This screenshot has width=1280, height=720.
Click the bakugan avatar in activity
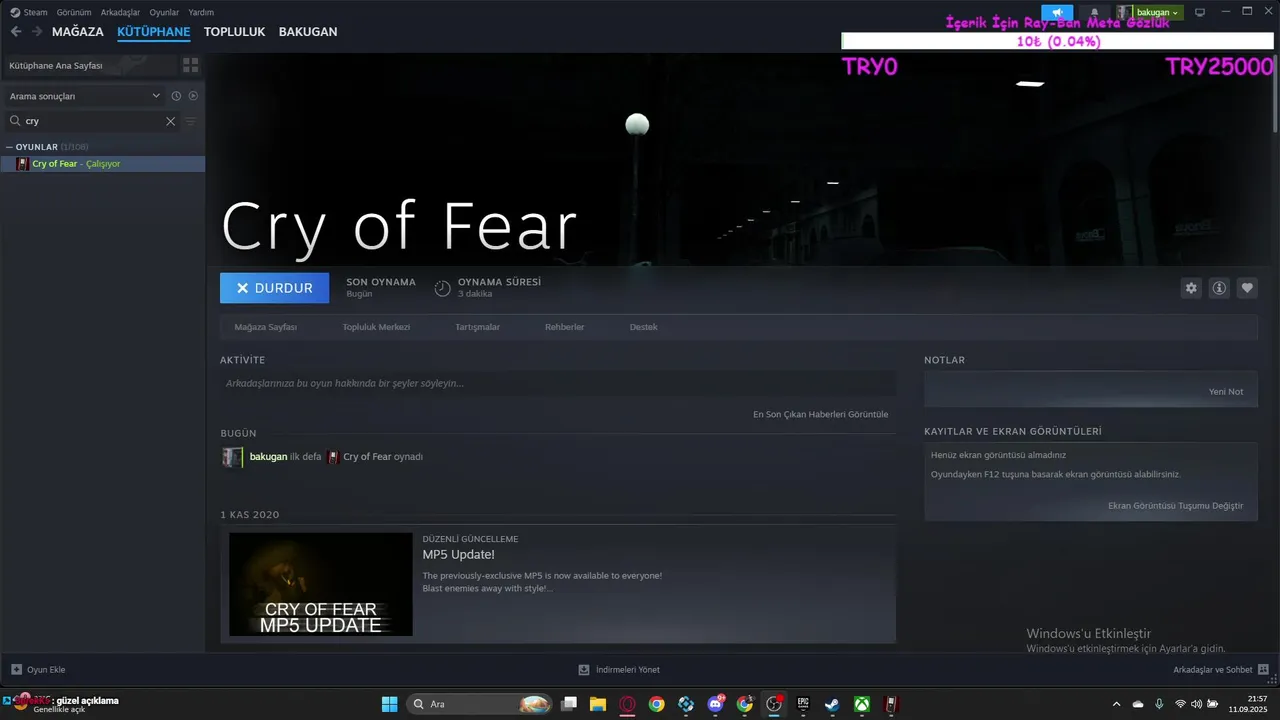[x=232, y=457]
